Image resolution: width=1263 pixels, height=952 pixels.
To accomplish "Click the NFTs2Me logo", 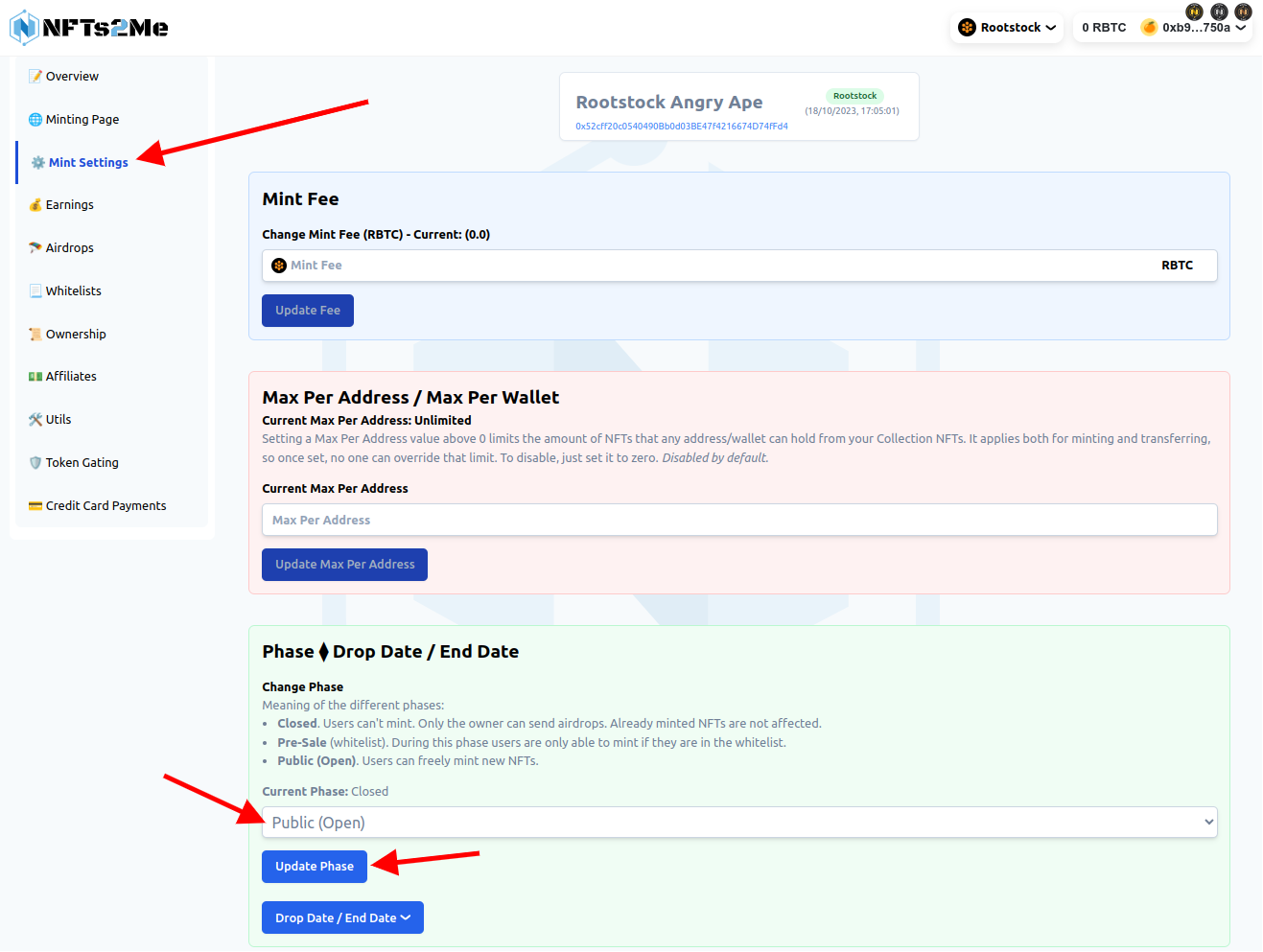I will [89, 27].
